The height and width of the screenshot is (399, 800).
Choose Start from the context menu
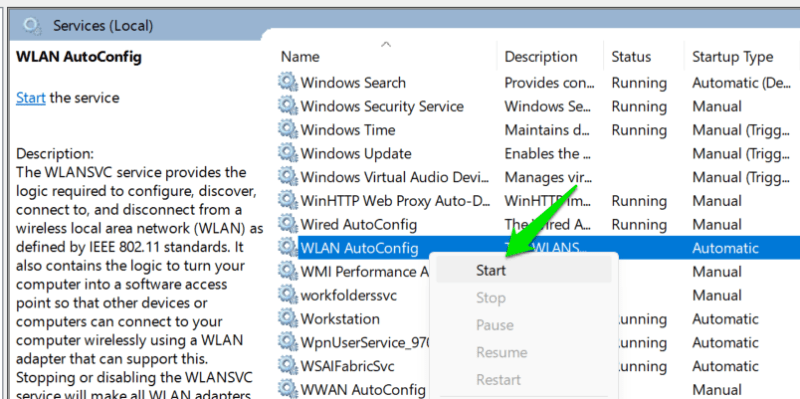[523, 270]
